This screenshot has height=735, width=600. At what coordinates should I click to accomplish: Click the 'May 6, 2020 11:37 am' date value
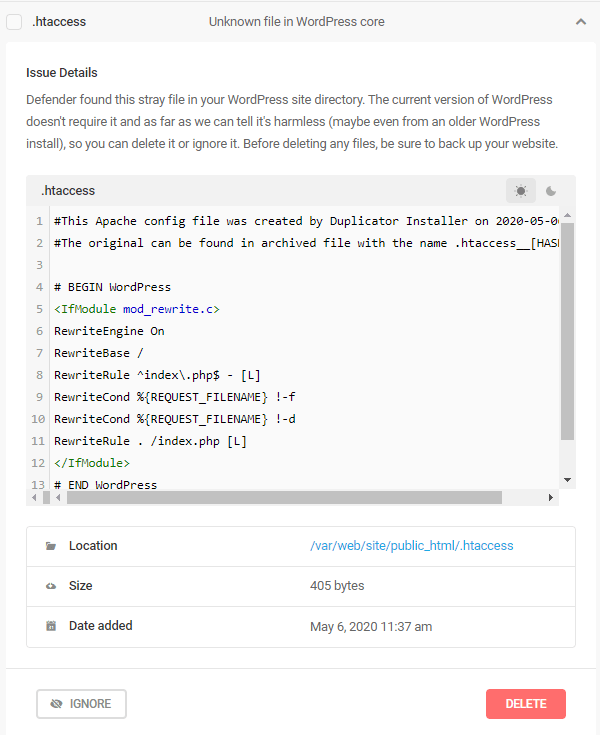point(371,626)
